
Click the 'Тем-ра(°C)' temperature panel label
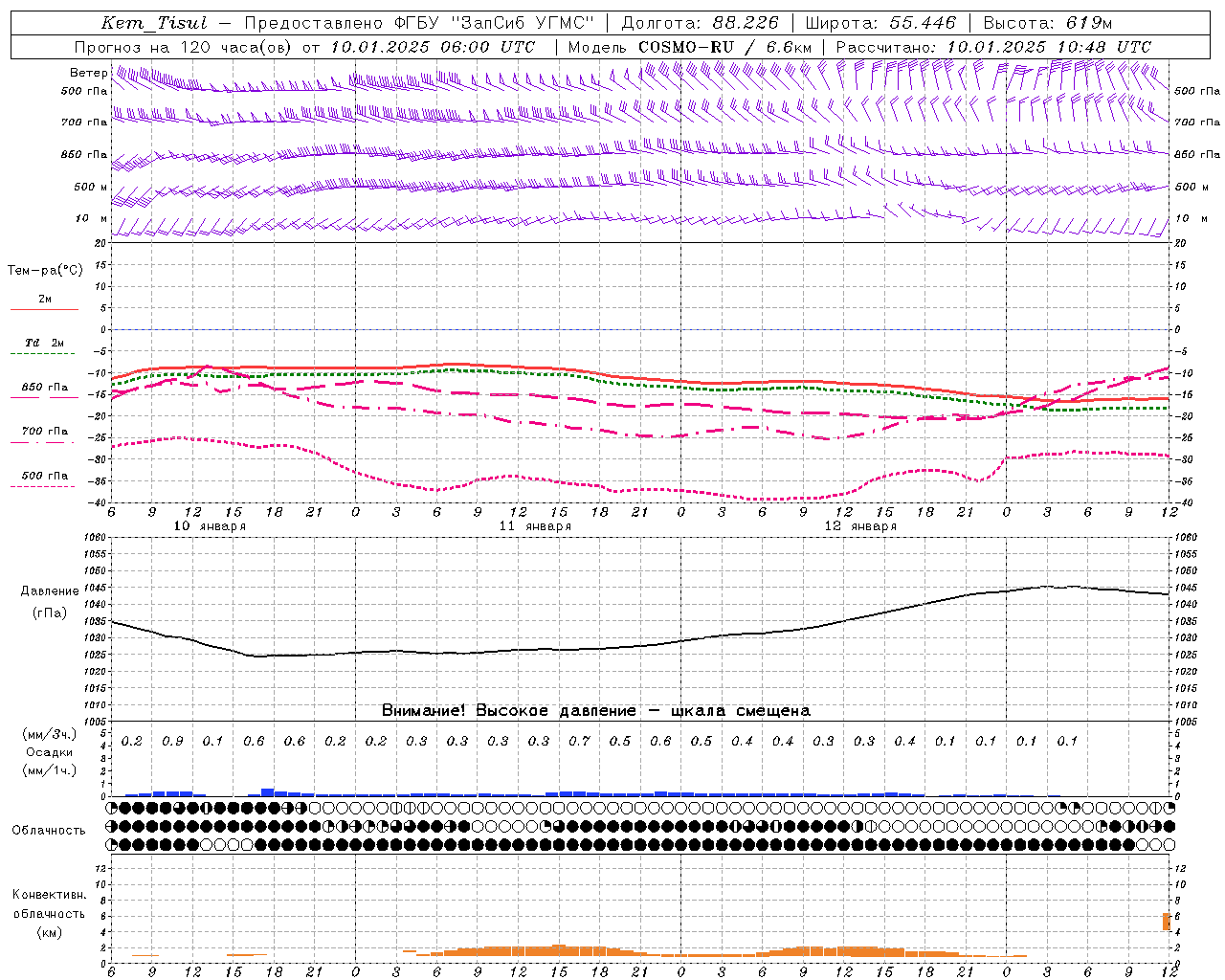point(45,271)
